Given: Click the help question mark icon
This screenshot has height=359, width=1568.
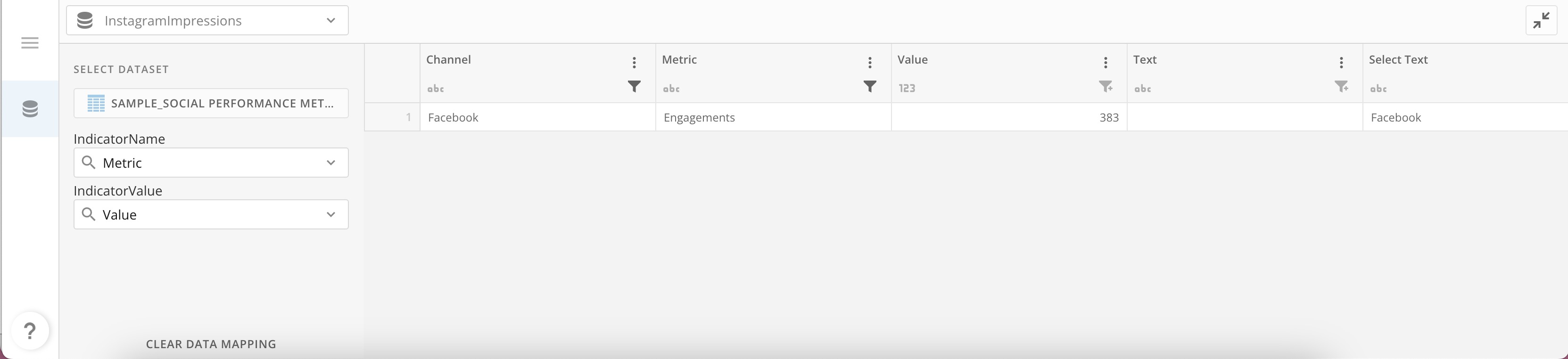Looking at the screenshot, I should tap(29, 331).
